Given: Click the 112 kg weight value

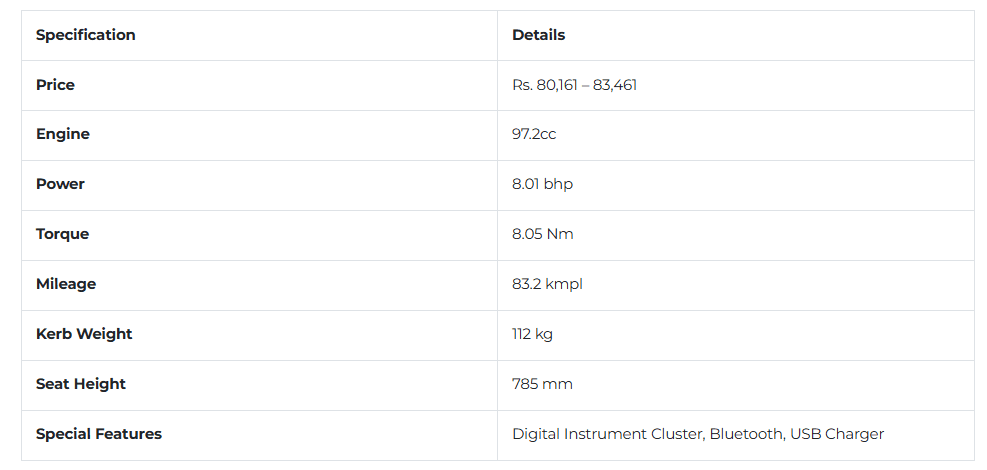Looking at the screenshot, I should 533,334.
